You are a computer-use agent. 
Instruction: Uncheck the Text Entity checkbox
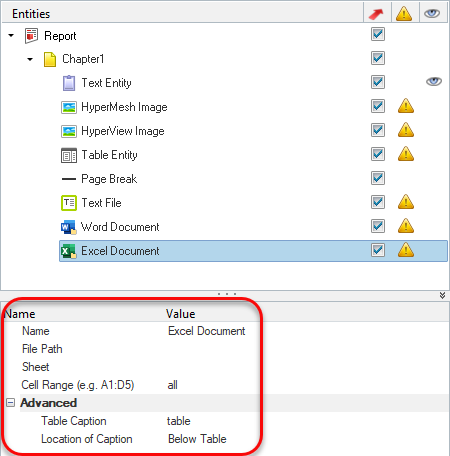(x=378, y=82)
